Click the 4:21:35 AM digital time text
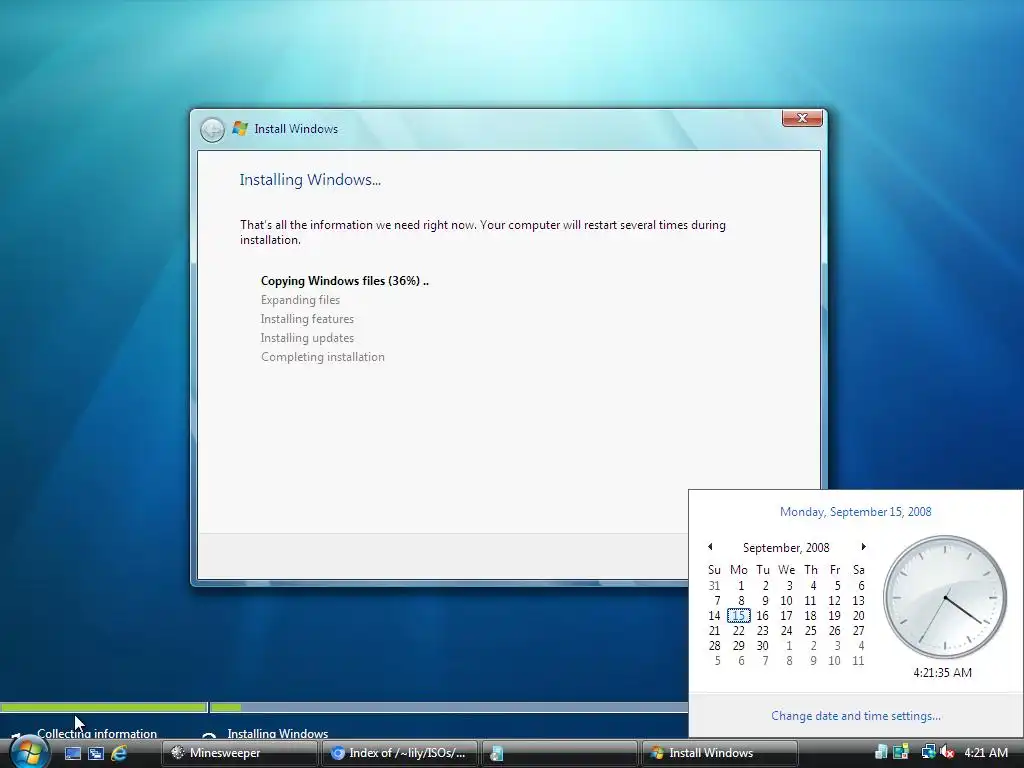The height and width of the screenshot is (768, 1024). coord(942,673)
